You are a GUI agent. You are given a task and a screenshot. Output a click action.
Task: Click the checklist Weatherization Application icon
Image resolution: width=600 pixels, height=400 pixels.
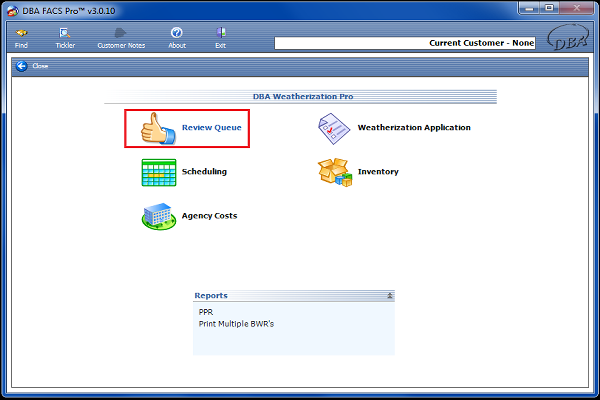(334, 129)
